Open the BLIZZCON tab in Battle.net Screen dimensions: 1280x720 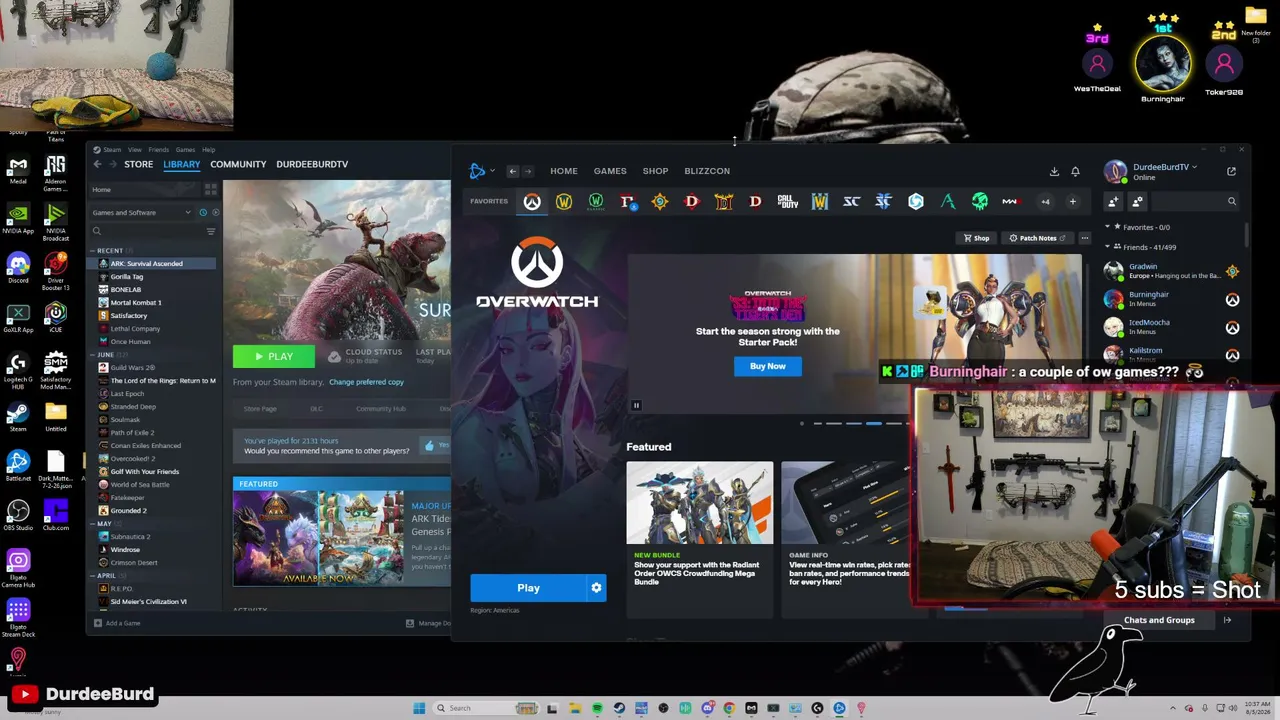click(x=707, y=171)
